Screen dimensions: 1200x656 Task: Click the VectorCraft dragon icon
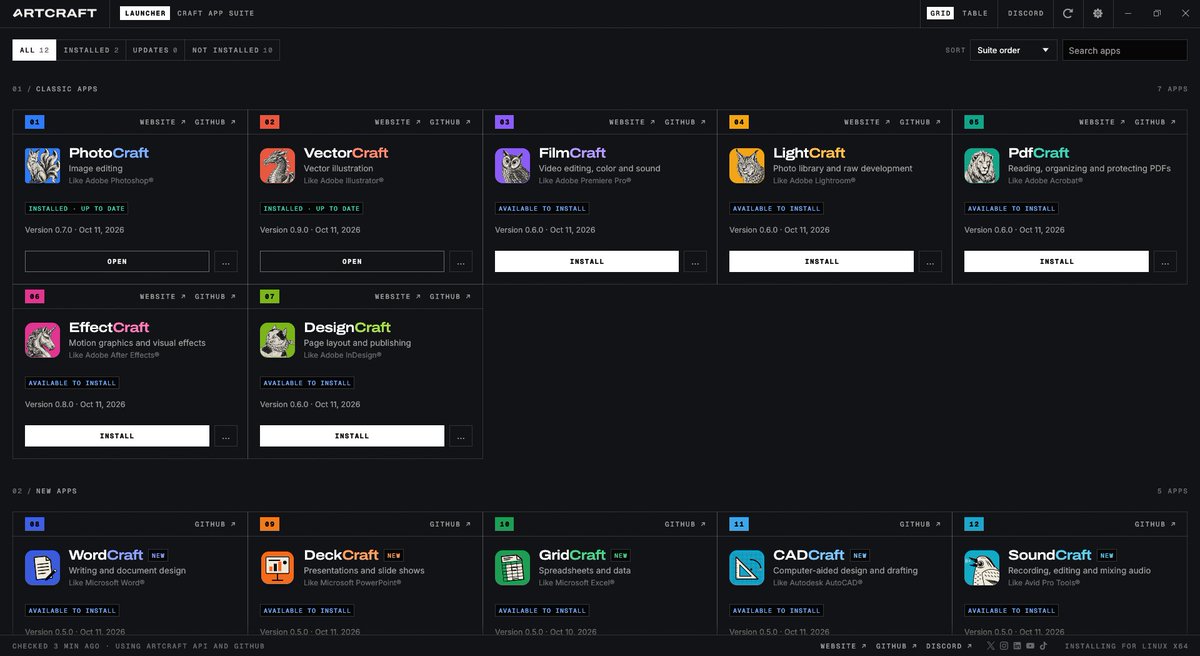pyautogui.click(x=277, y=166)
